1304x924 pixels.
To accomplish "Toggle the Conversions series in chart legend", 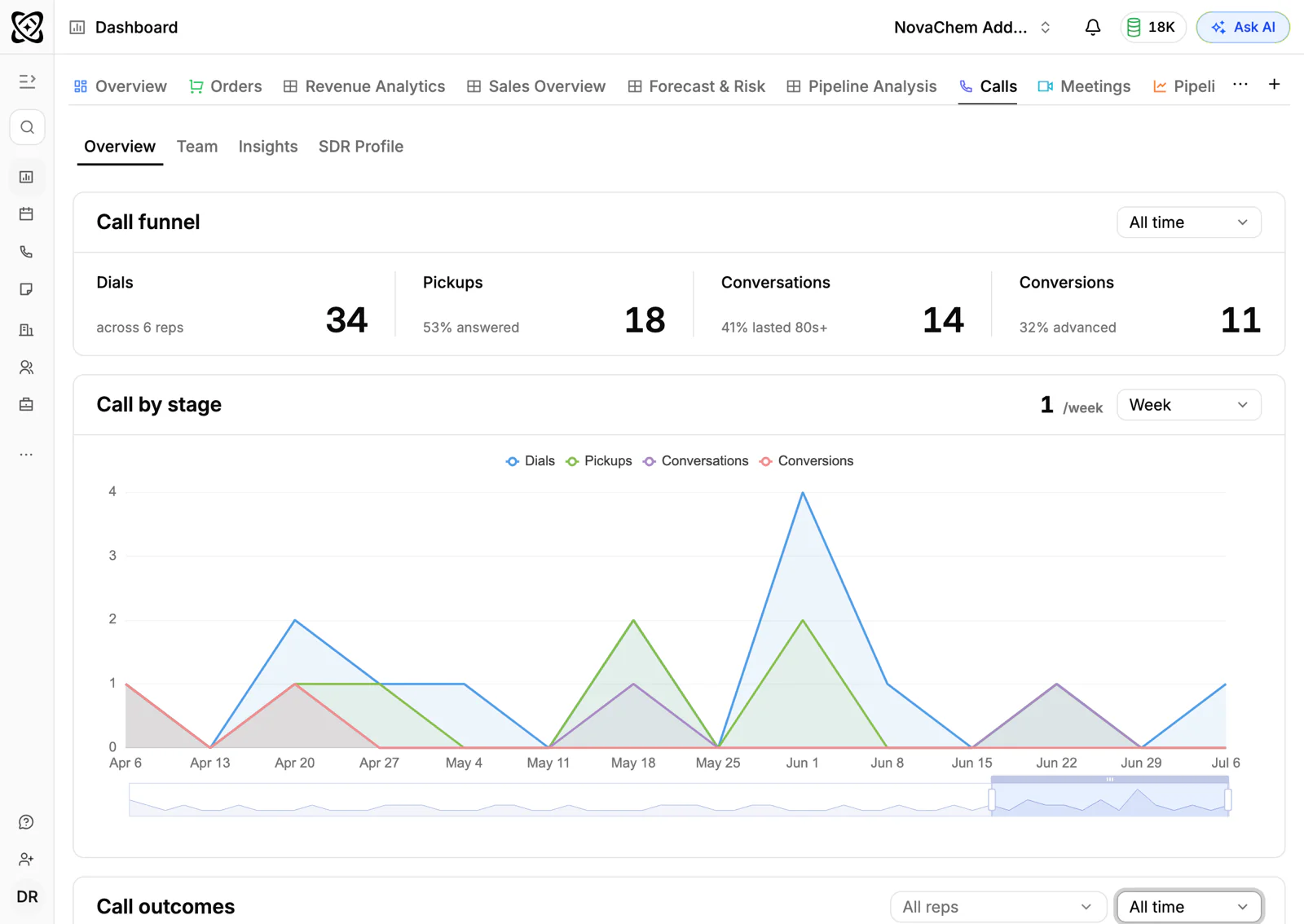I will (806, 461).
